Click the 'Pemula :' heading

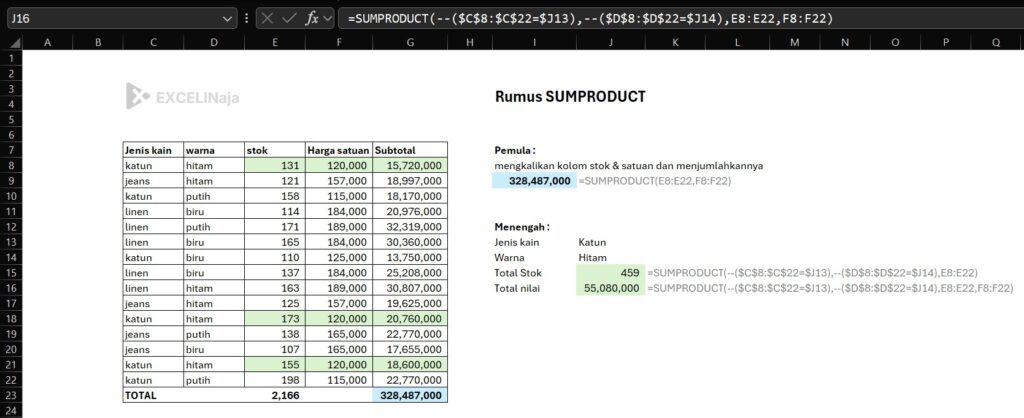pyautogui.click(x=515, y=150)
